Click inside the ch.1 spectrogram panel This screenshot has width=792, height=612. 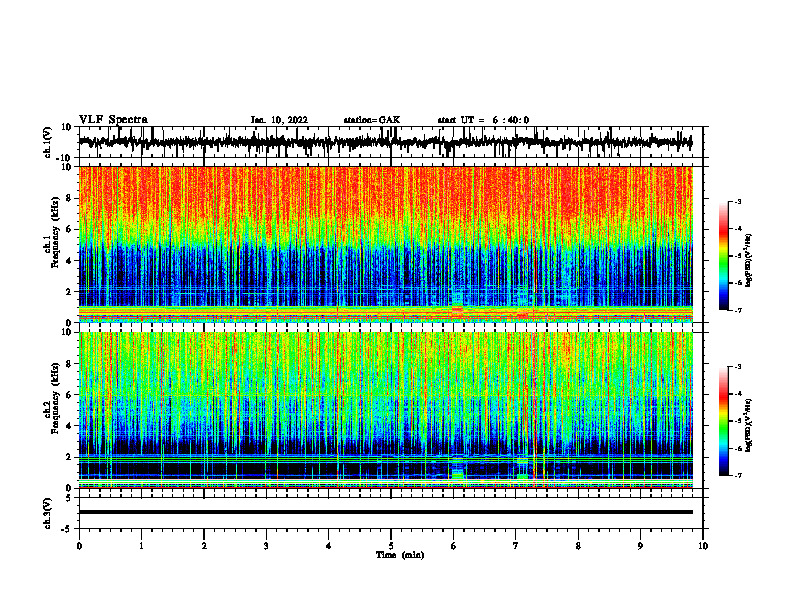tap(385, 244)
